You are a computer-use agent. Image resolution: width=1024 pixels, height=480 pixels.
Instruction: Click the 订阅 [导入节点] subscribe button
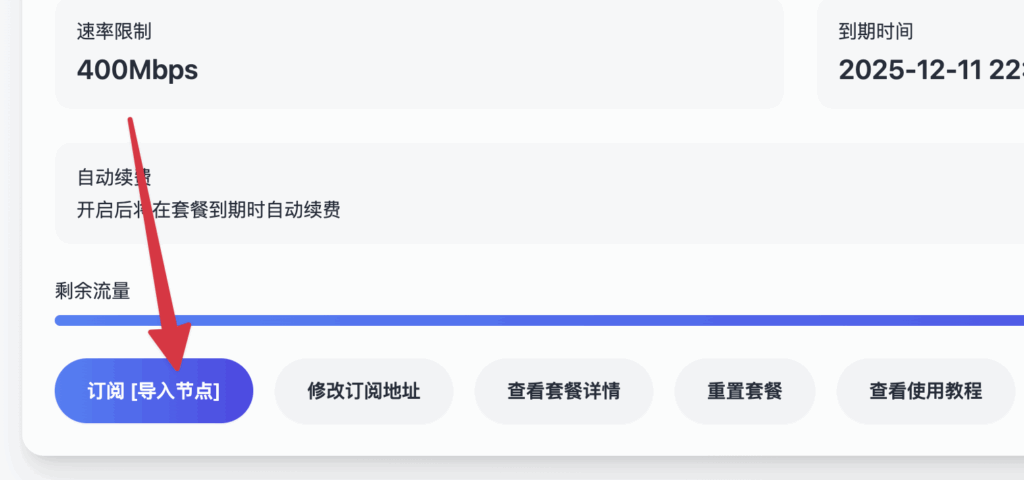[153, 391]
